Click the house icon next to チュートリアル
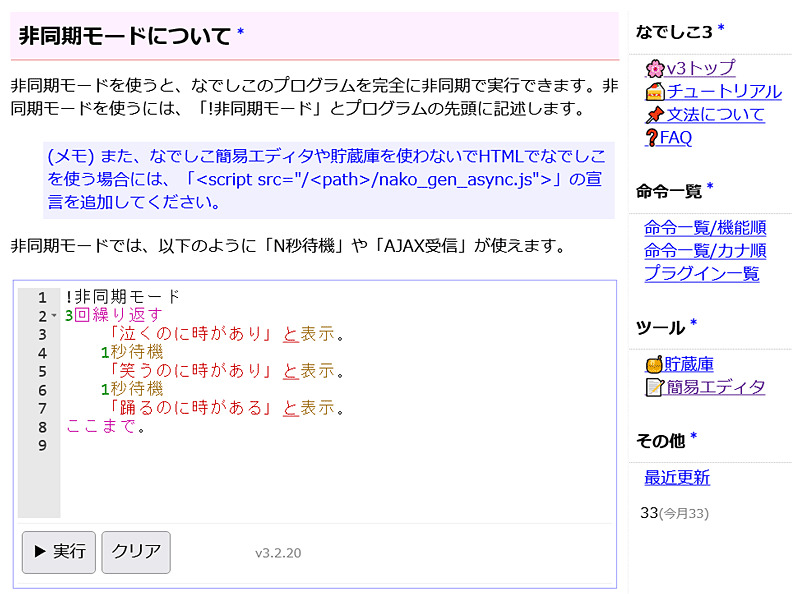Viewport: 800px width, 594px height. coord(655,89)
